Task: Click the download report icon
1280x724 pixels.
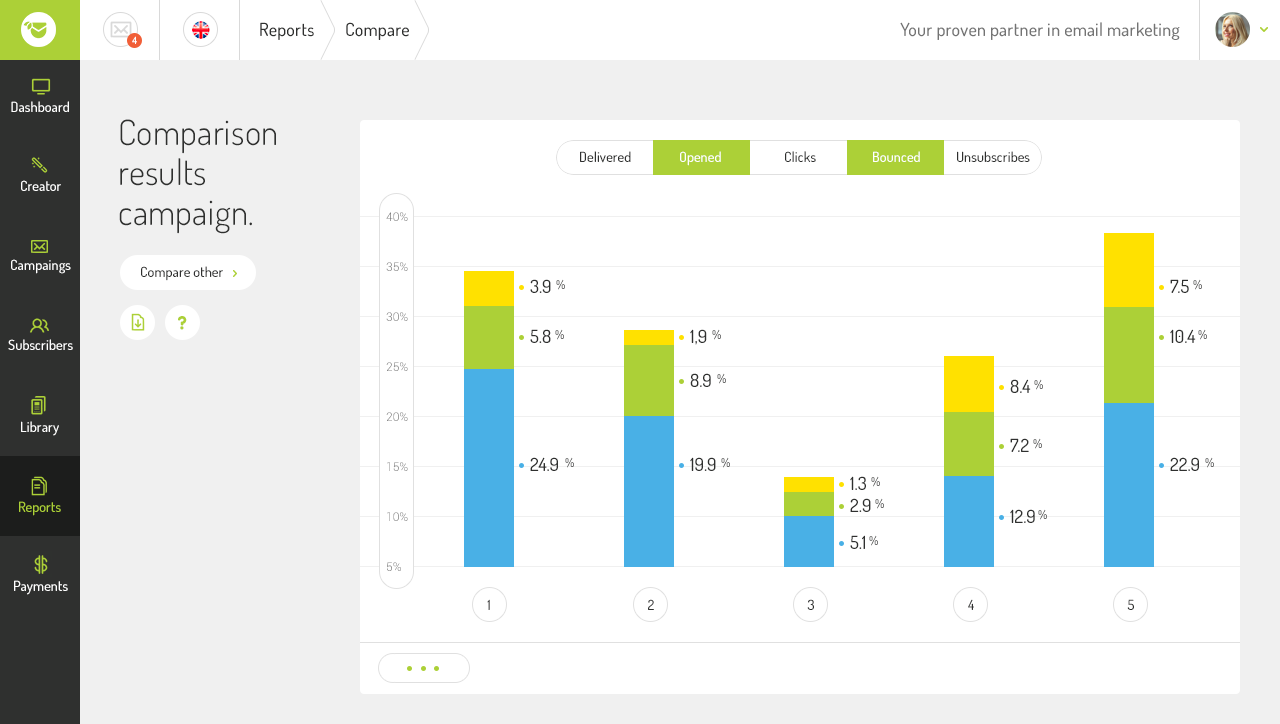Action: [x=138, y=322]
